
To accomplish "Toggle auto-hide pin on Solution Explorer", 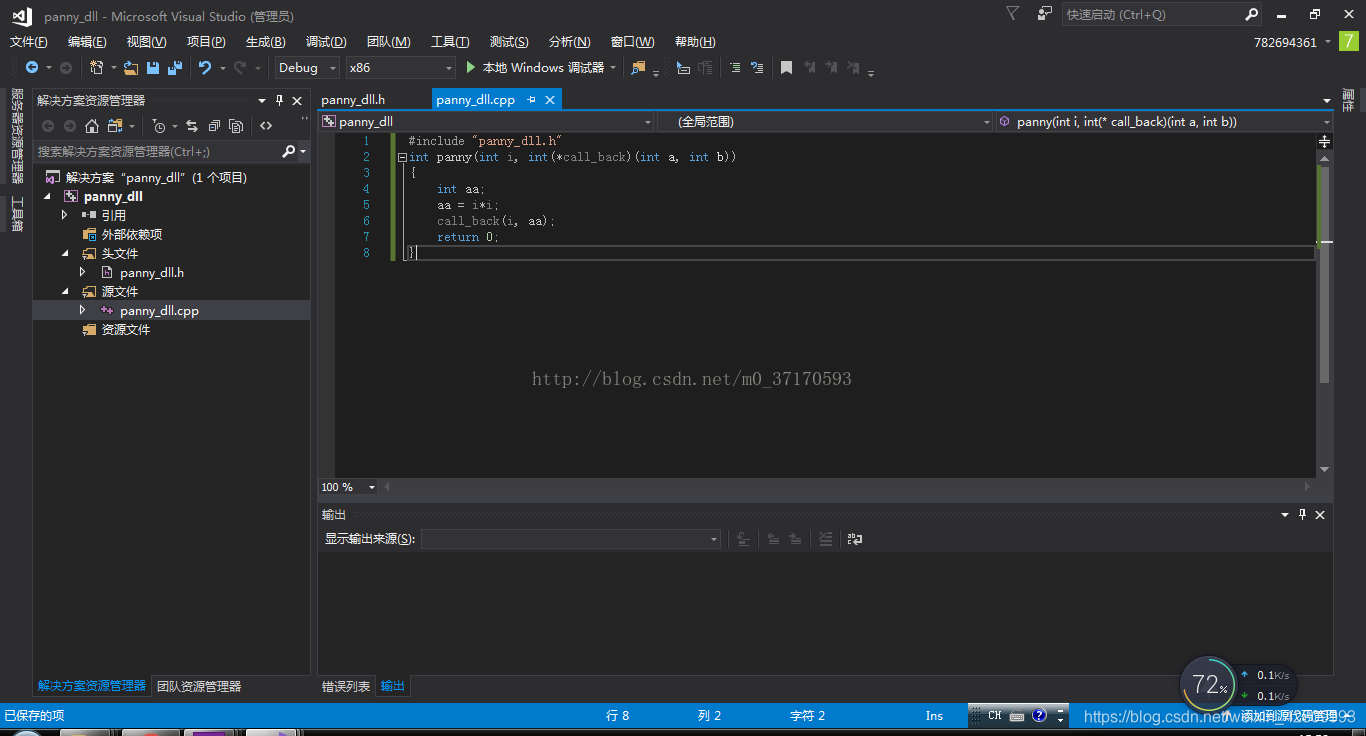I will point(280,101).
